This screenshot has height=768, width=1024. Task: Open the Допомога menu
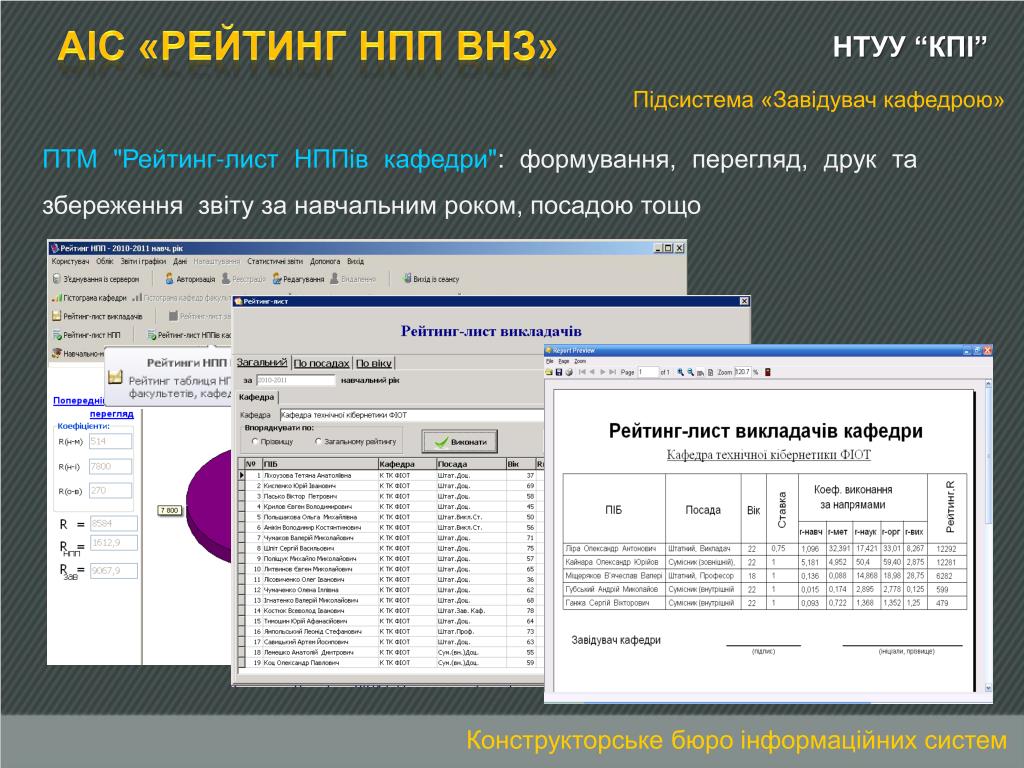(325, 261)
